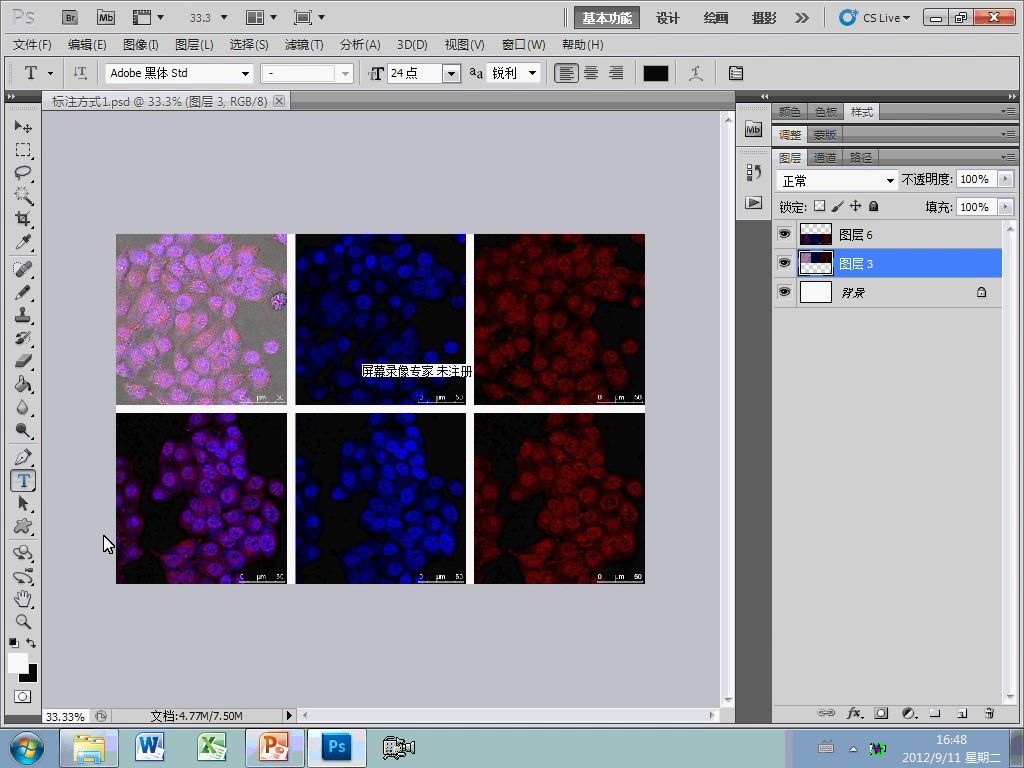Select the Rectangular Marquee tool
Image resolution: width=1024 pixels, height=768 pixels.
click(x=23, y=150)
